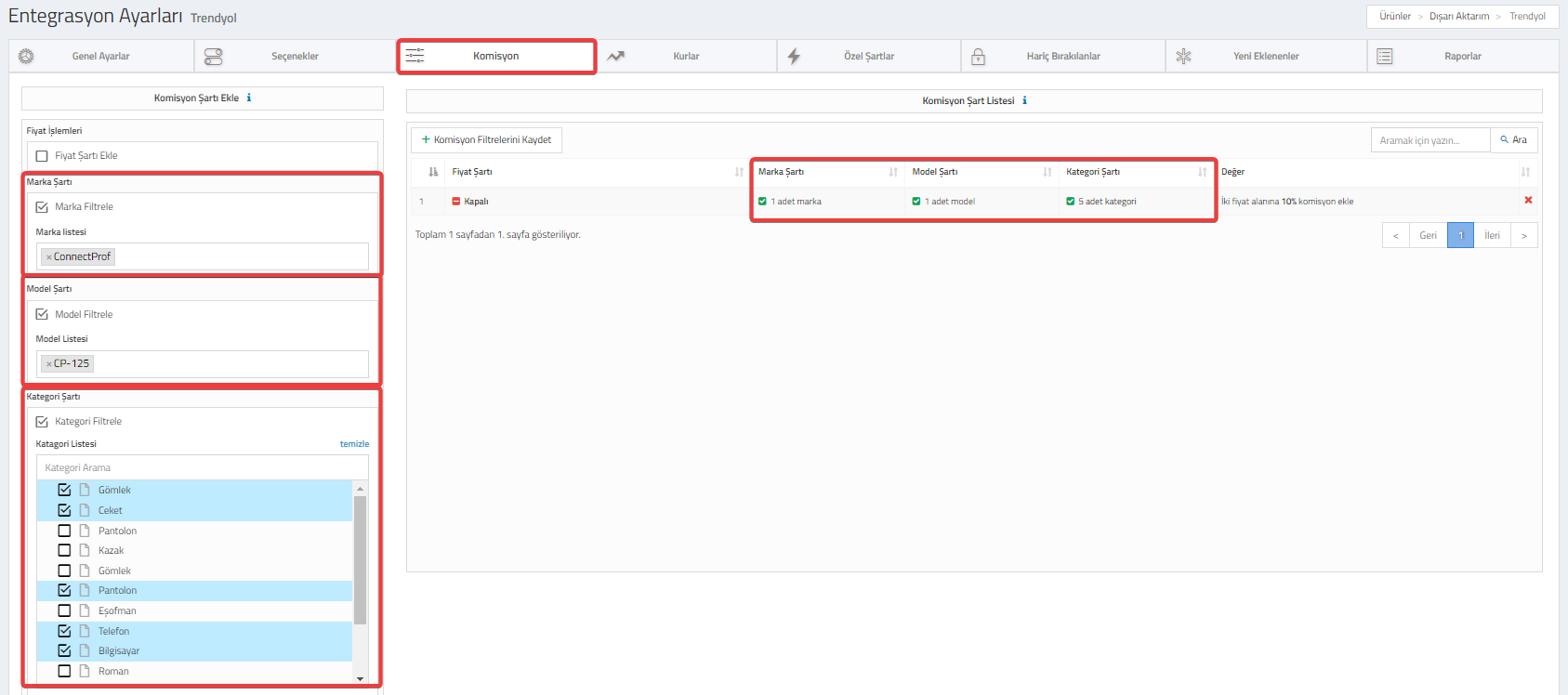Image resolution: width=1568 pixels, height=695 pixels.
Task: Uncheck the Telefon category checkbox
Action: click(x=64, y=631)
